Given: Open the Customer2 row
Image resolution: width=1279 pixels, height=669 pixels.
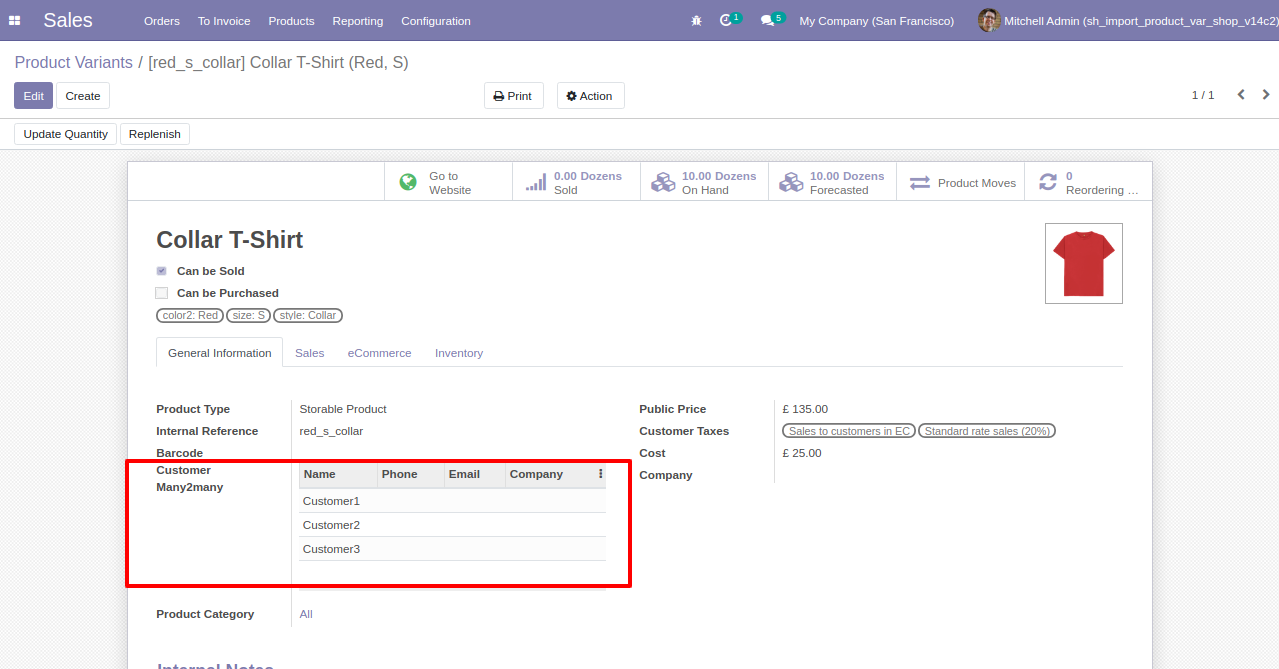Looking at the screenshot, I should pyautogui.click(x=452, y=525).
